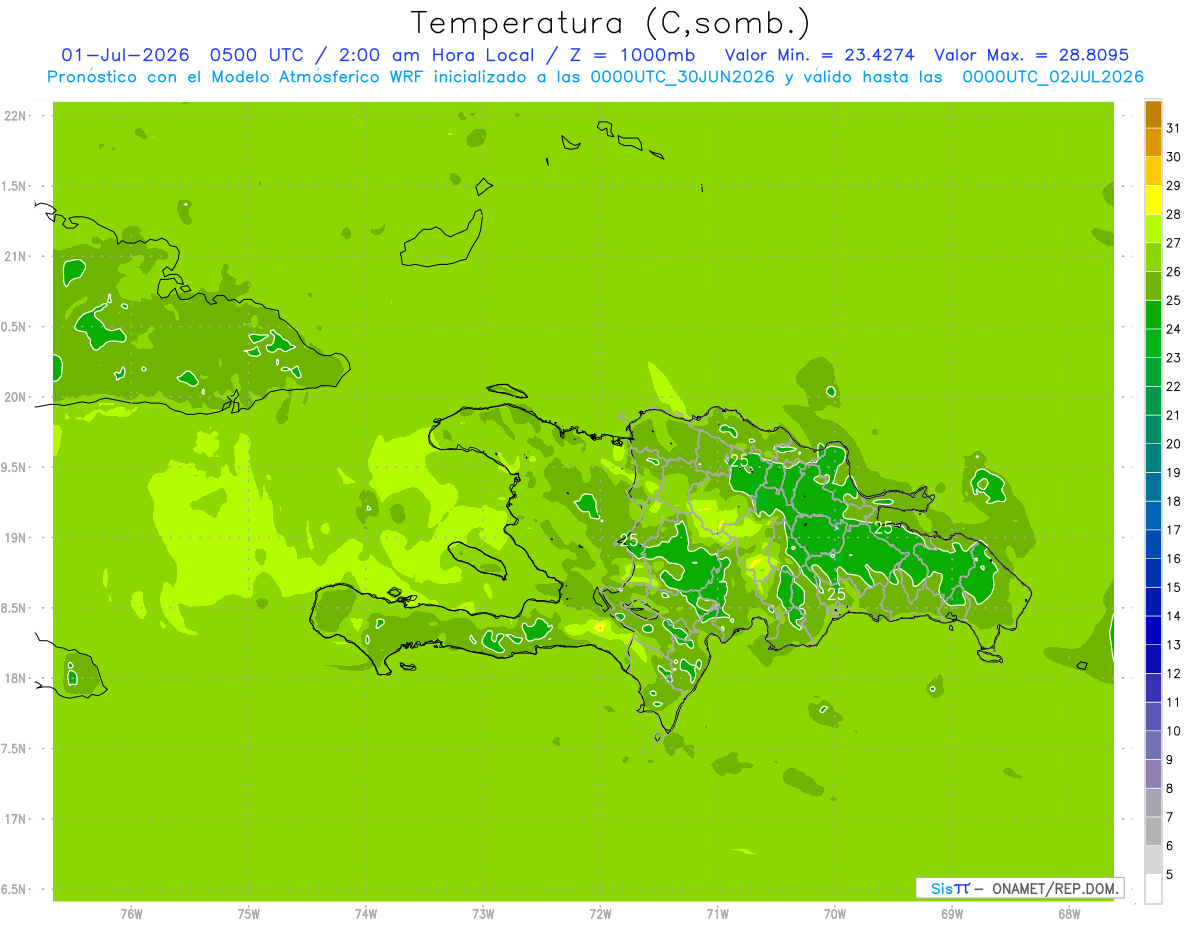The image size is (1200, 927).
Task: Click the legend value label 5
Action: pyautogui.click(x=1170, y=874)
